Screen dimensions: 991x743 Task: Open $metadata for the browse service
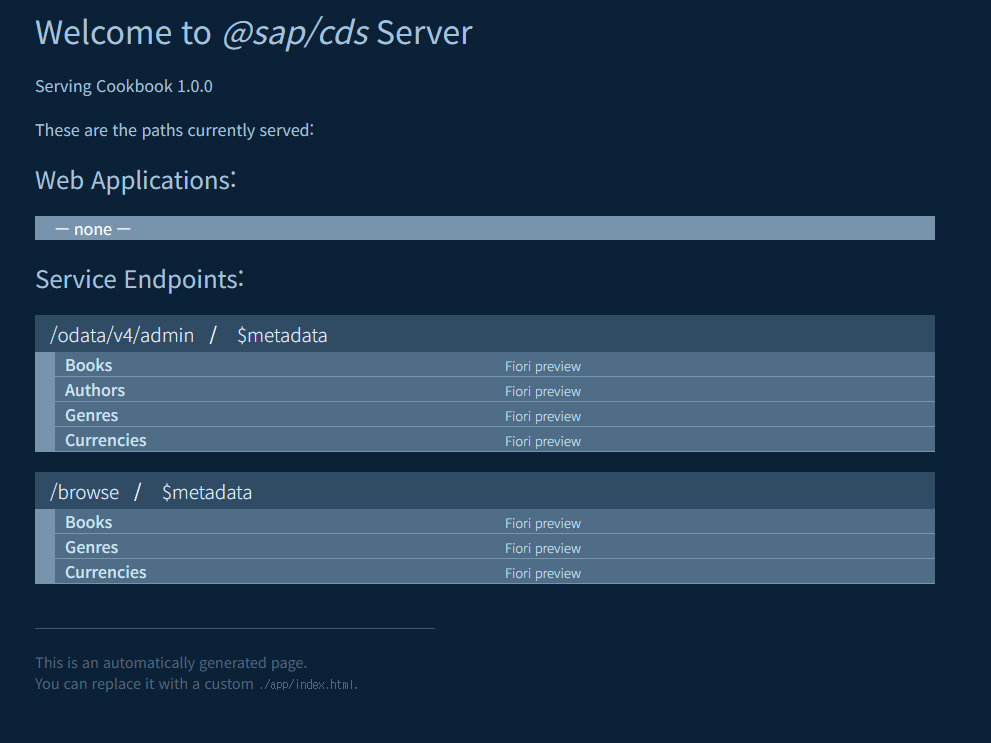(x=207, y=492)
